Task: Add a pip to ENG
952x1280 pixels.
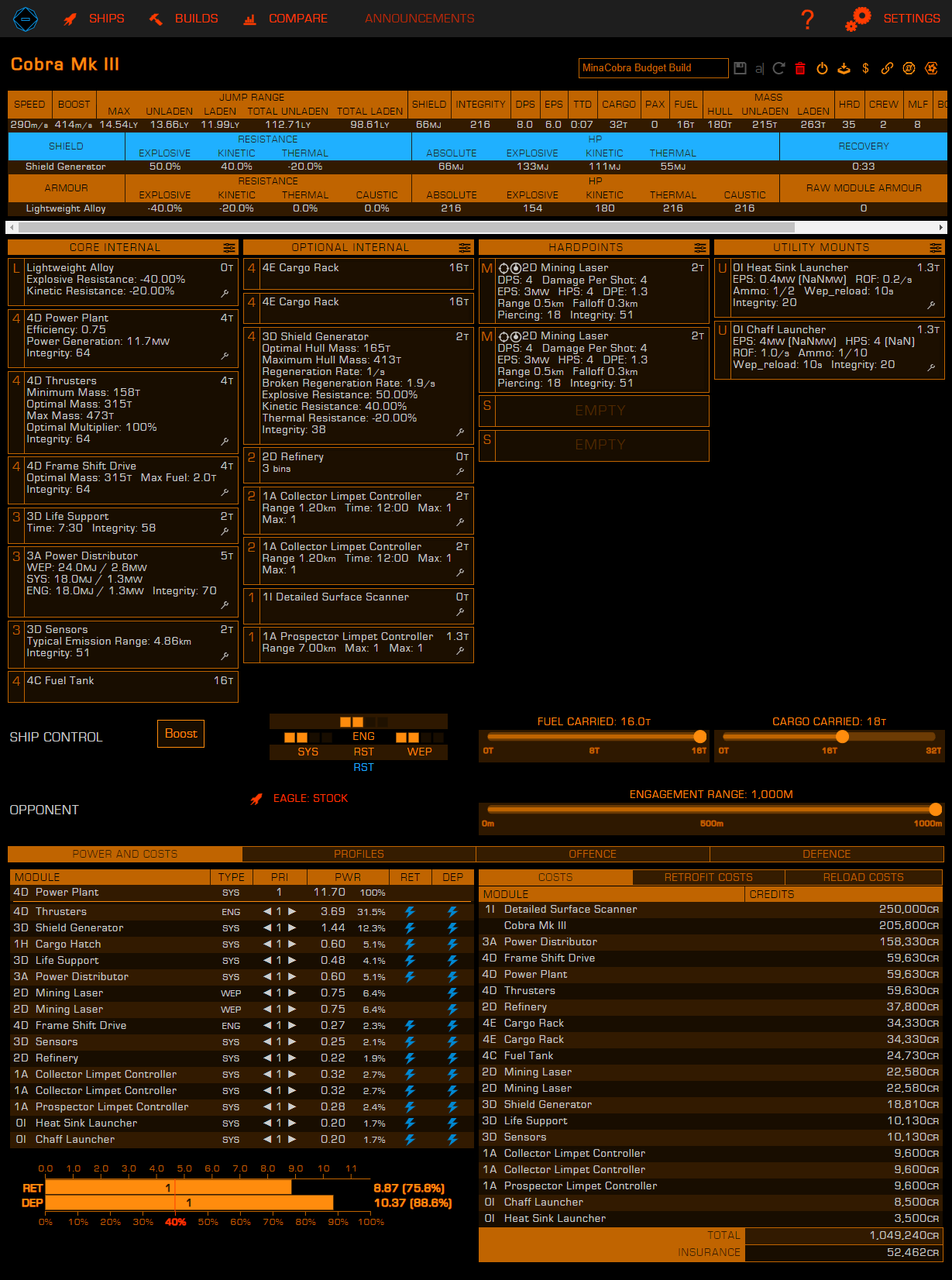Action: coord(363,736)
